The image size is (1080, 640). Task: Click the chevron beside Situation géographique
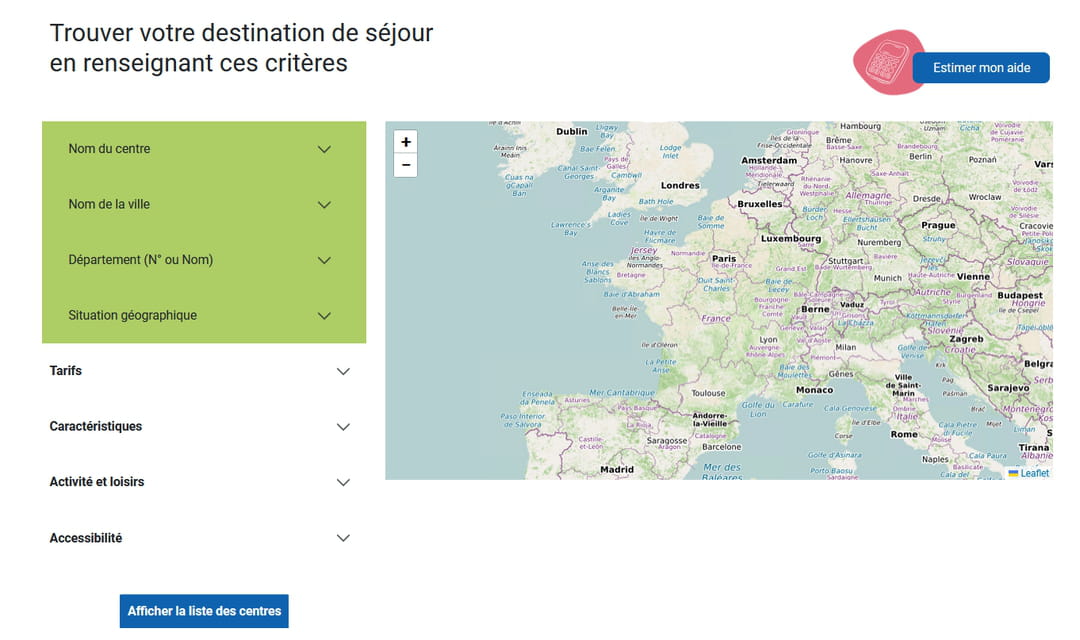[x=324, y=316]
